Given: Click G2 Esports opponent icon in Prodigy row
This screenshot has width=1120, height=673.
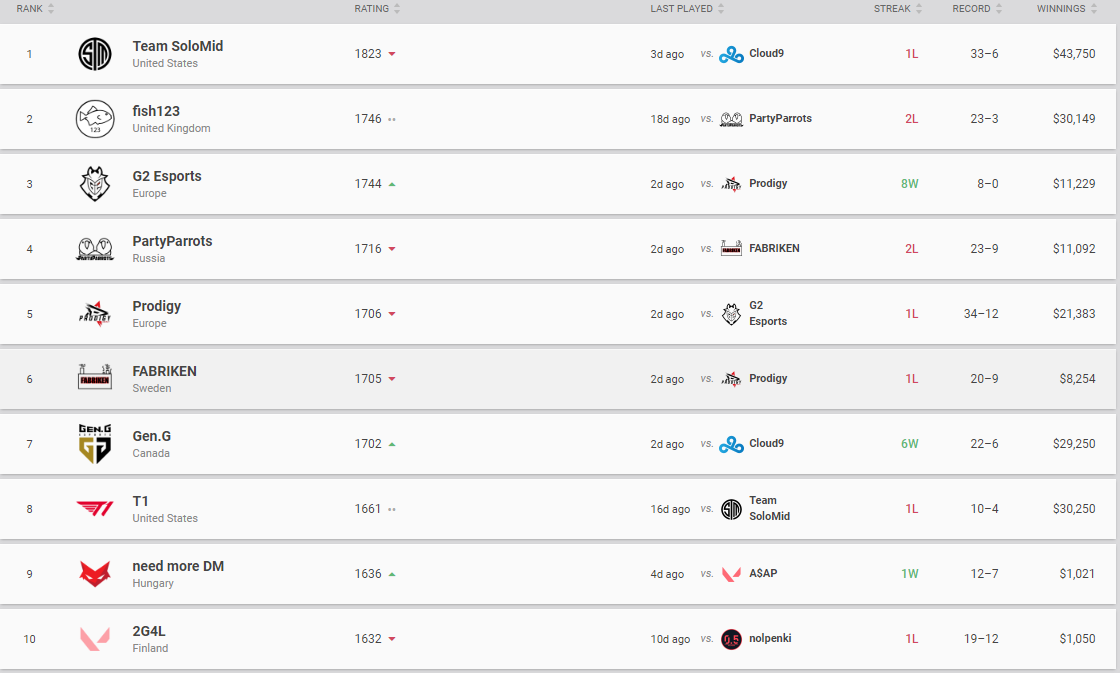Looking at the screenshot, I should tap(731, 314).
